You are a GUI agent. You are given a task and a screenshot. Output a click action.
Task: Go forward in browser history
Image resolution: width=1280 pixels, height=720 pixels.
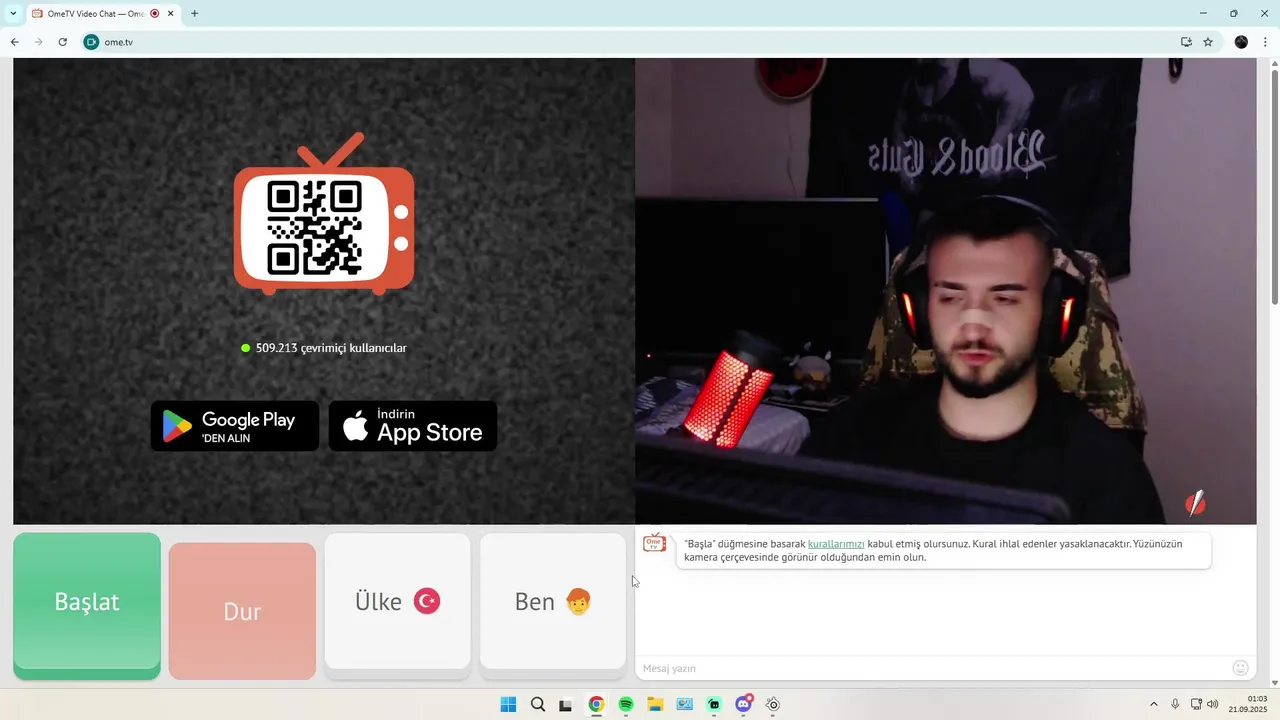38,42
